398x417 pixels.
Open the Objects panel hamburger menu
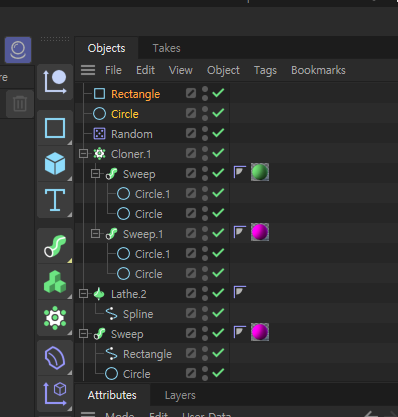coord(88,70)
